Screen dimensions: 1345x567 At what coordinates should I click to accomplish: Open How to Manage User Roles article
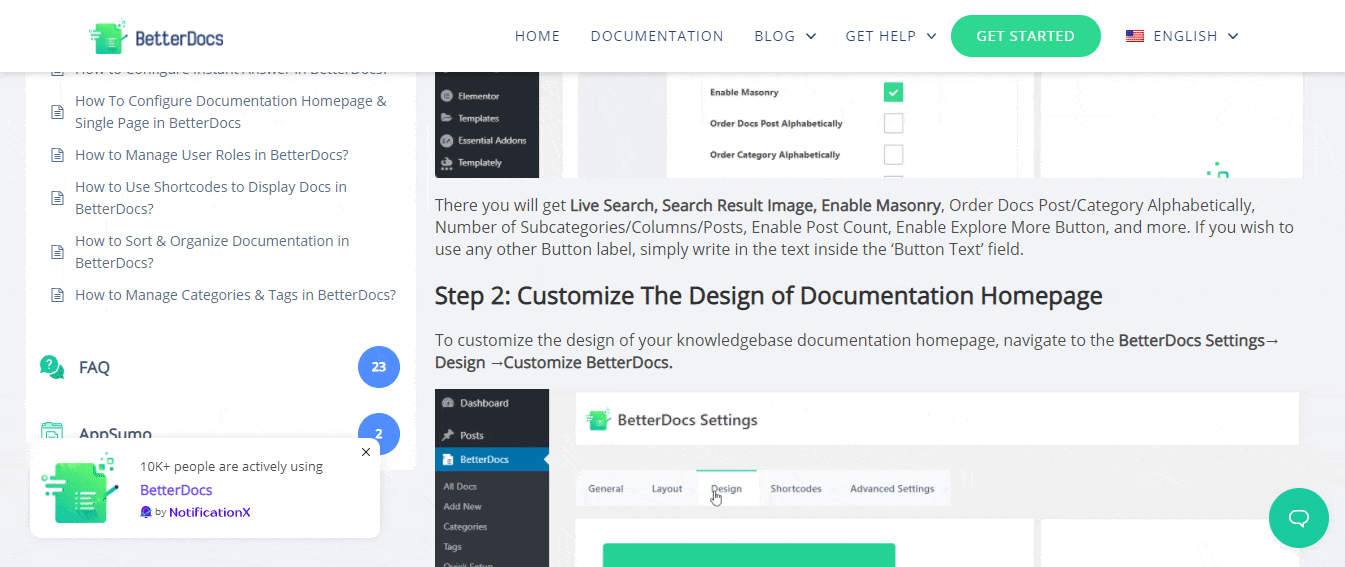click(211, 155)
